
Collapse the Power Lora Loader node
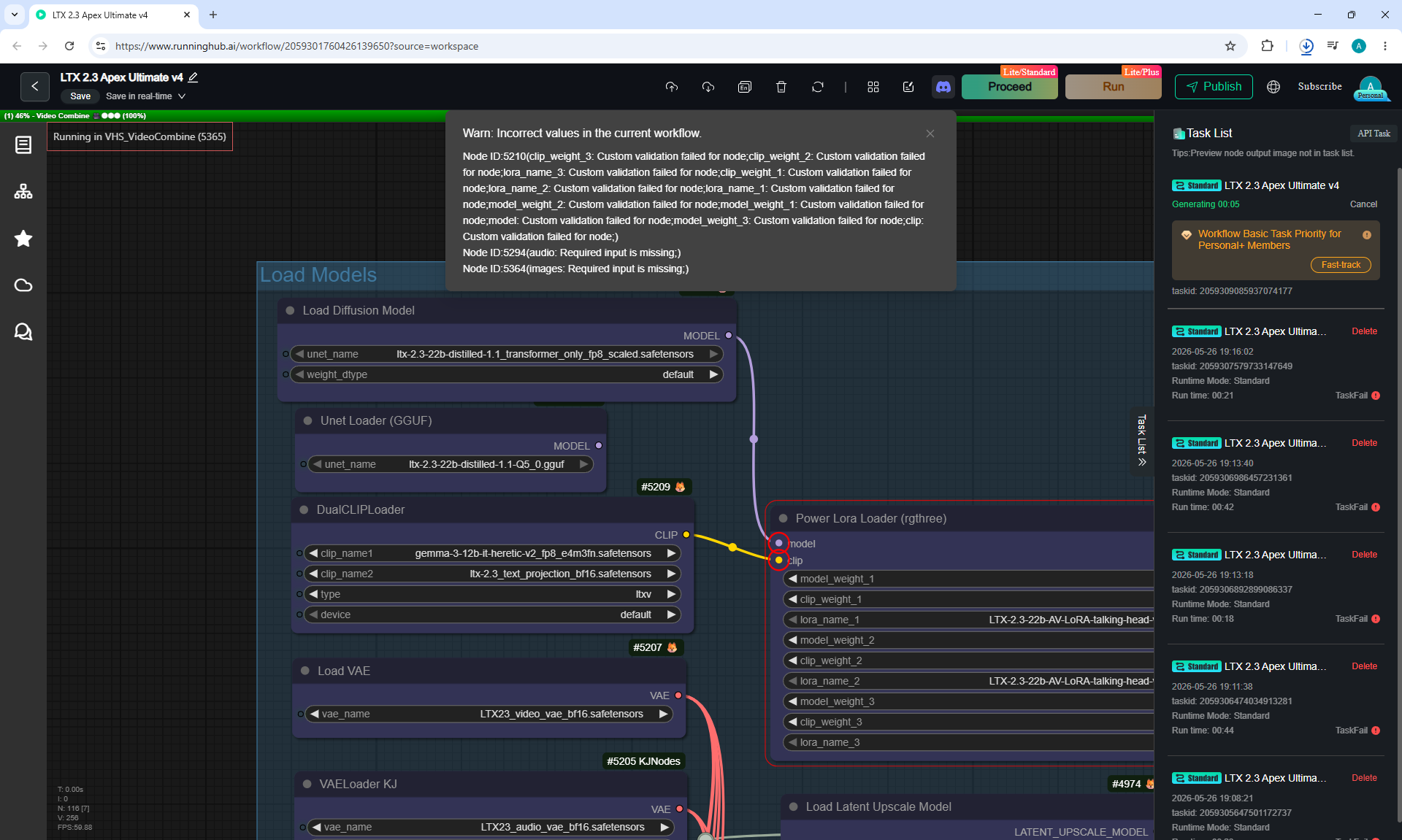783,519
